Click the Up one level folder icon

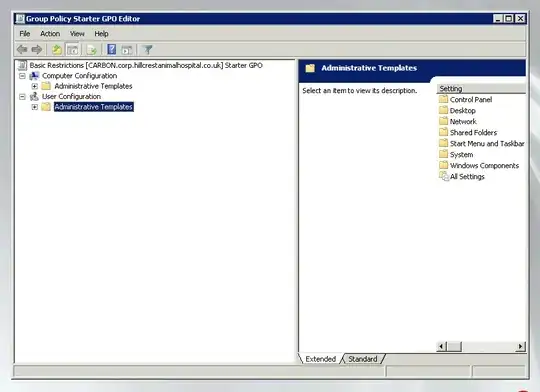point(57,50)
